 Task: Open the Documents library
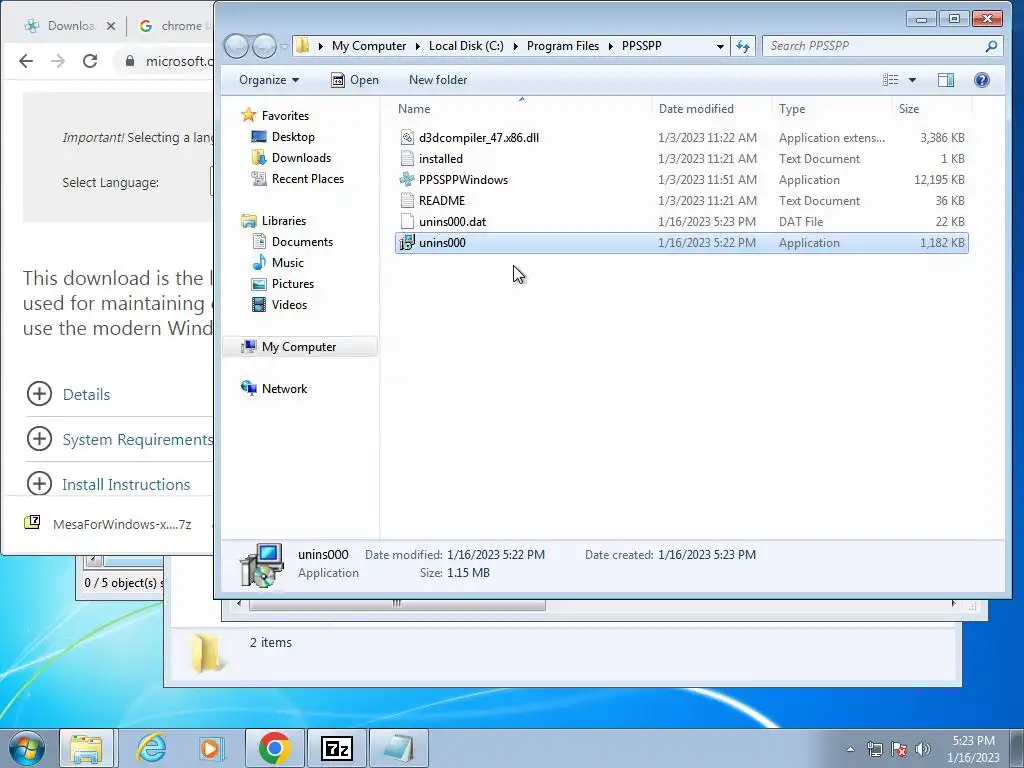click(302, 242)
